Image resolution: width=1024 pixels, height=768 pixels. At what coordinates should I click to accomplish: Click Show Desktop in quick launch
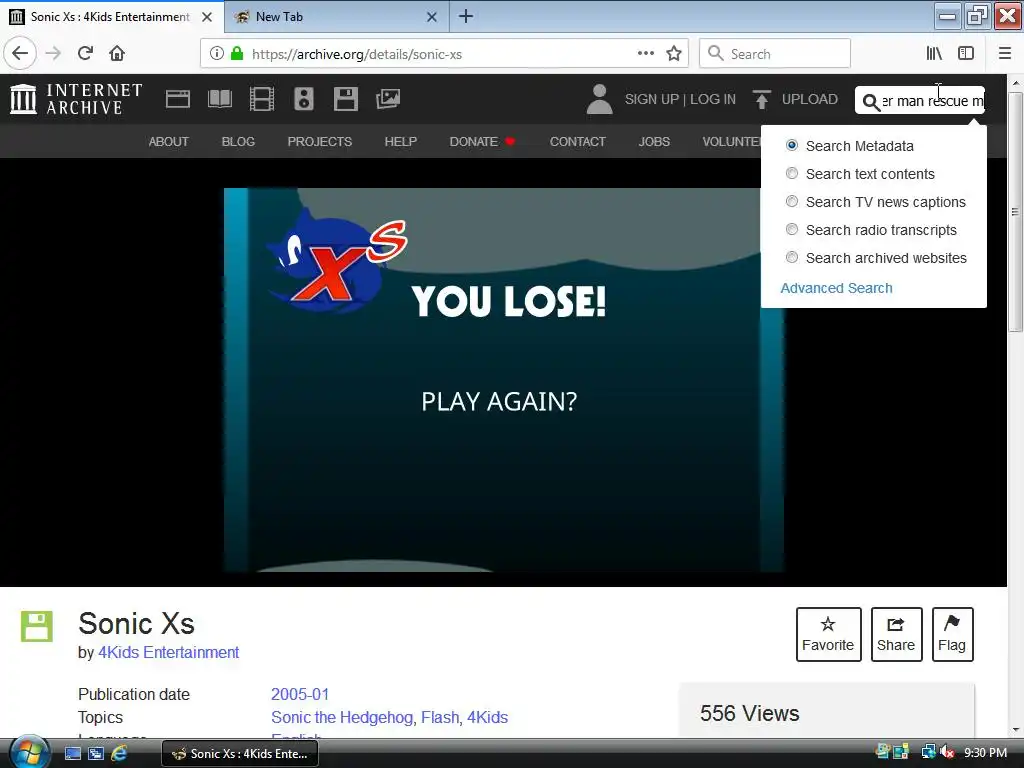point(72,754)
